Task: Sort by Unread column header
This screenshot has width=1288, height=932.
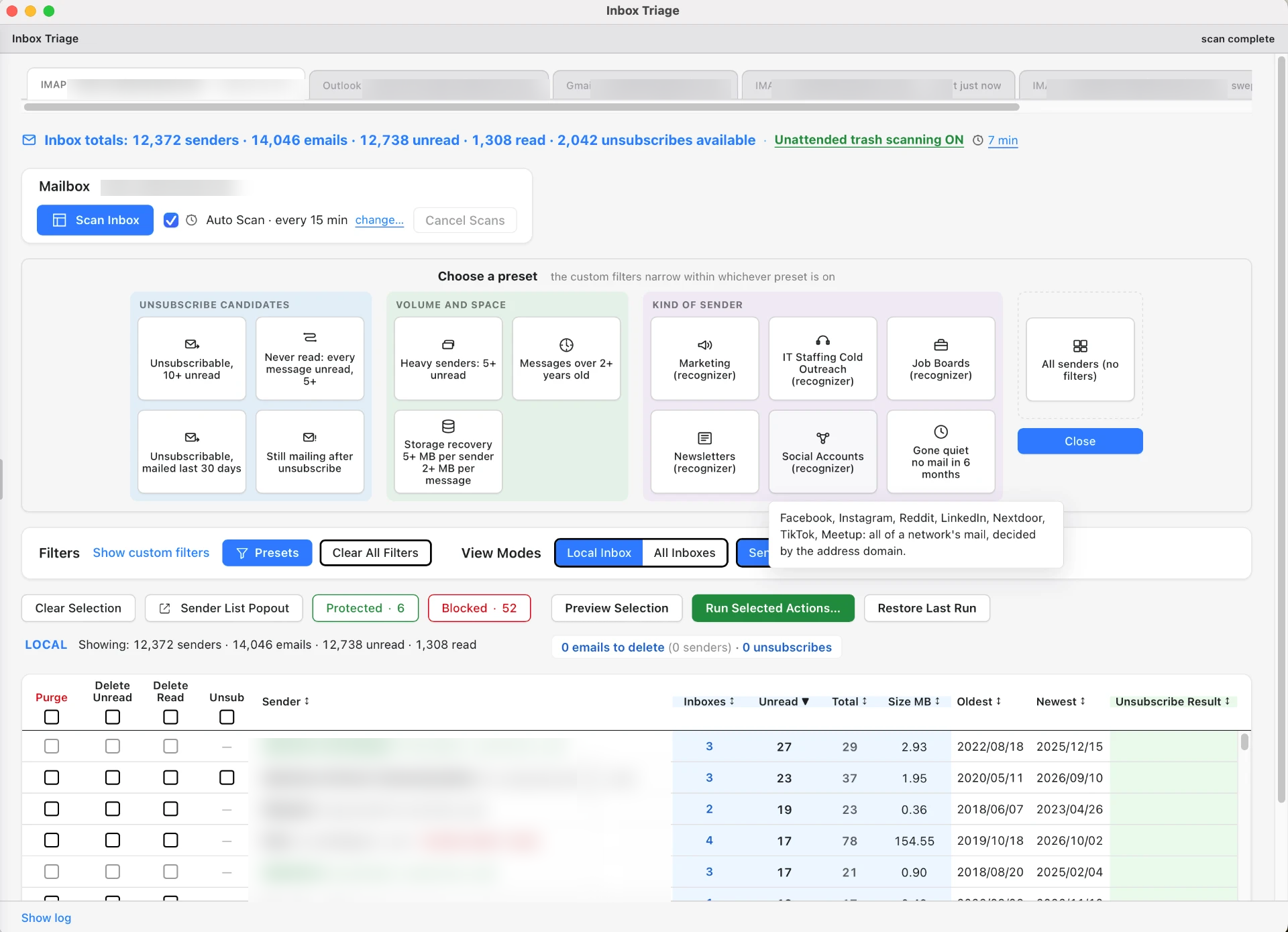Action: 784,701
